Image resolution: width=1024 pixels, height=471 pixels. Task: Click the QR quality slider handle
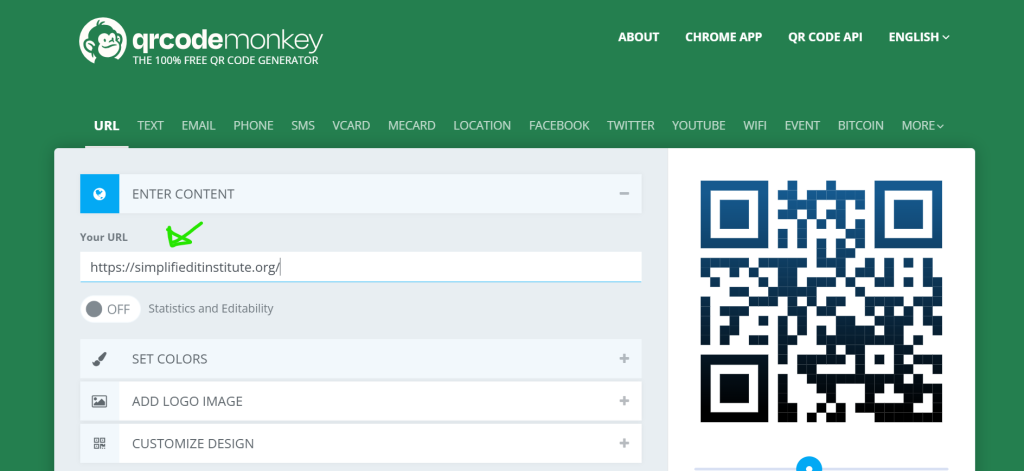point(810,465)
